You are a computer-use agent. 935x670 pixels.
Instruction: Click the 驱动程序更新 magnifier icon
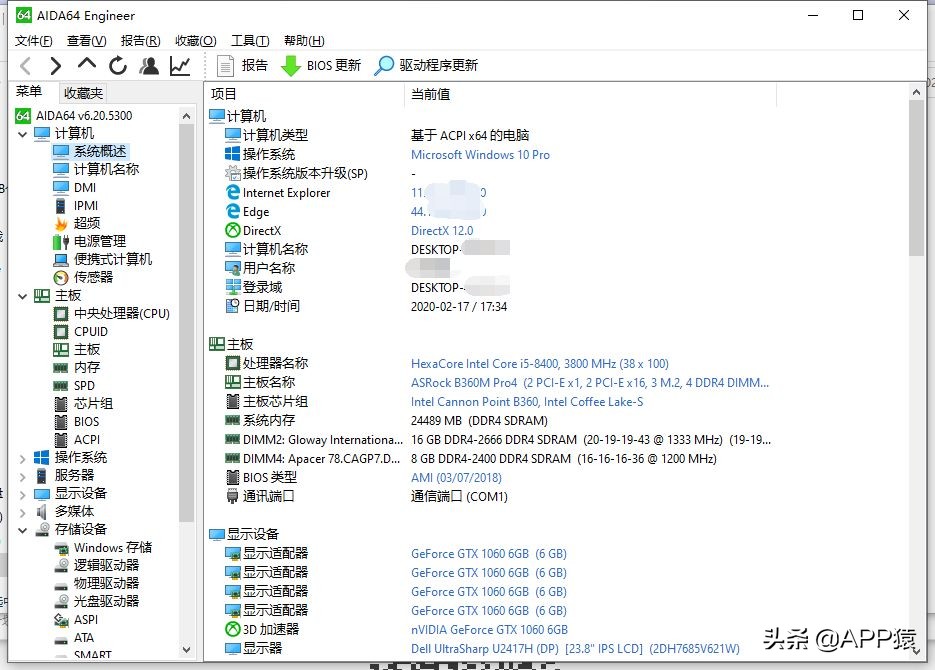pyautogui.click(x=383, y=67)
